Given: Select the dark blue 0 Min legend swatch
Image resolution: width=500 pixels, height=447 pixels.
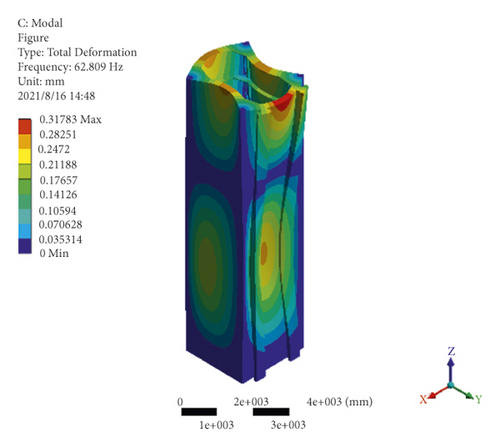Looking at the screenshot, I should [x=25, y=246].
